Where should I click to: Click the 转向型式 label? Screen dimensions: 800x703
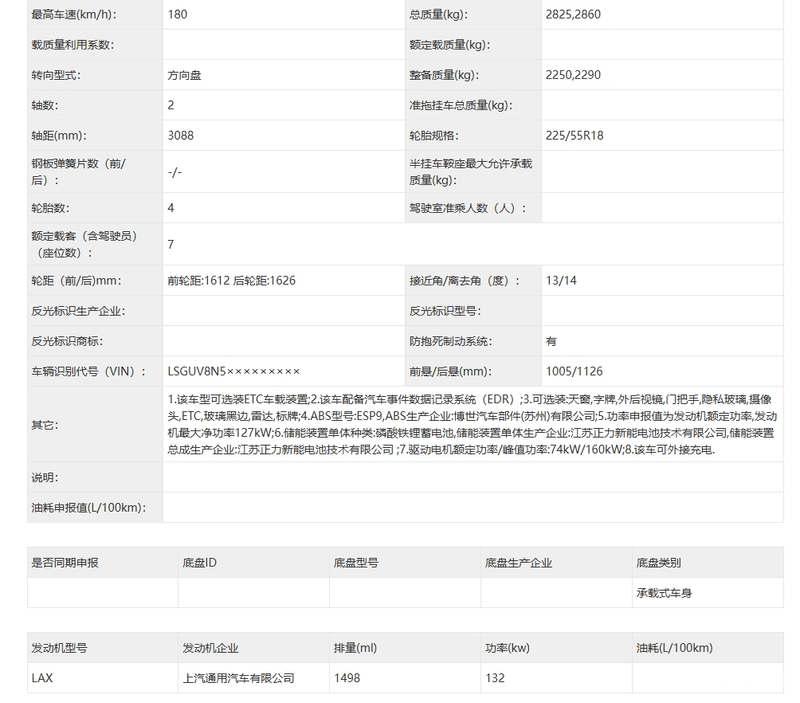click(56, 75)
